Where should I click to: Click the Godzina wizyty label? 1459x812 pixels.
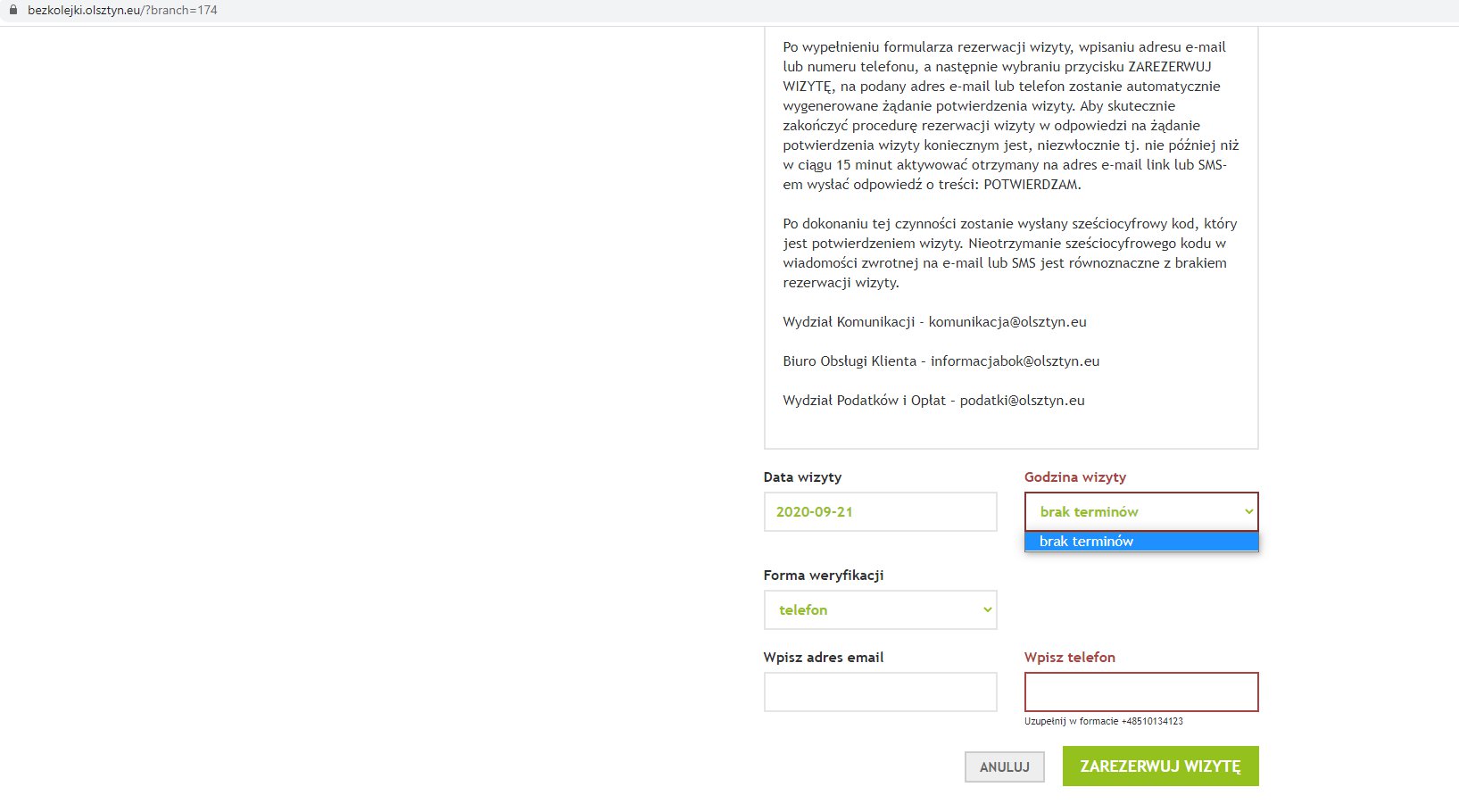click(1074, 477)
